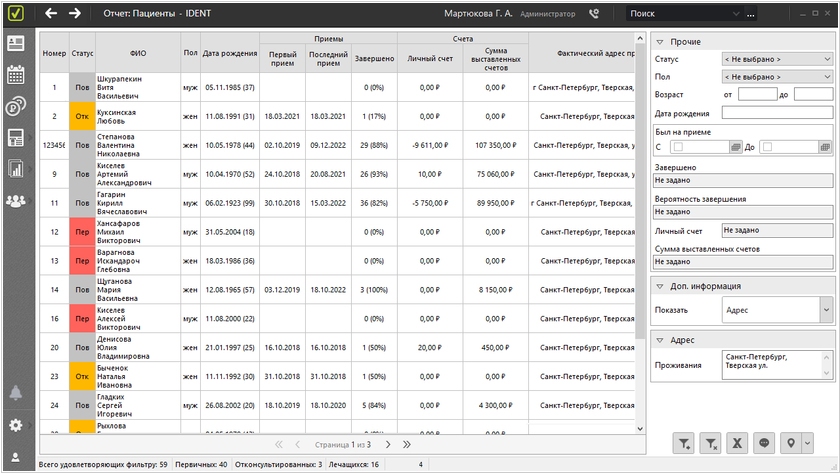Open the calendar schedule sidebar icon
This screenshot has height=473, width=840.
coord(16,74)
